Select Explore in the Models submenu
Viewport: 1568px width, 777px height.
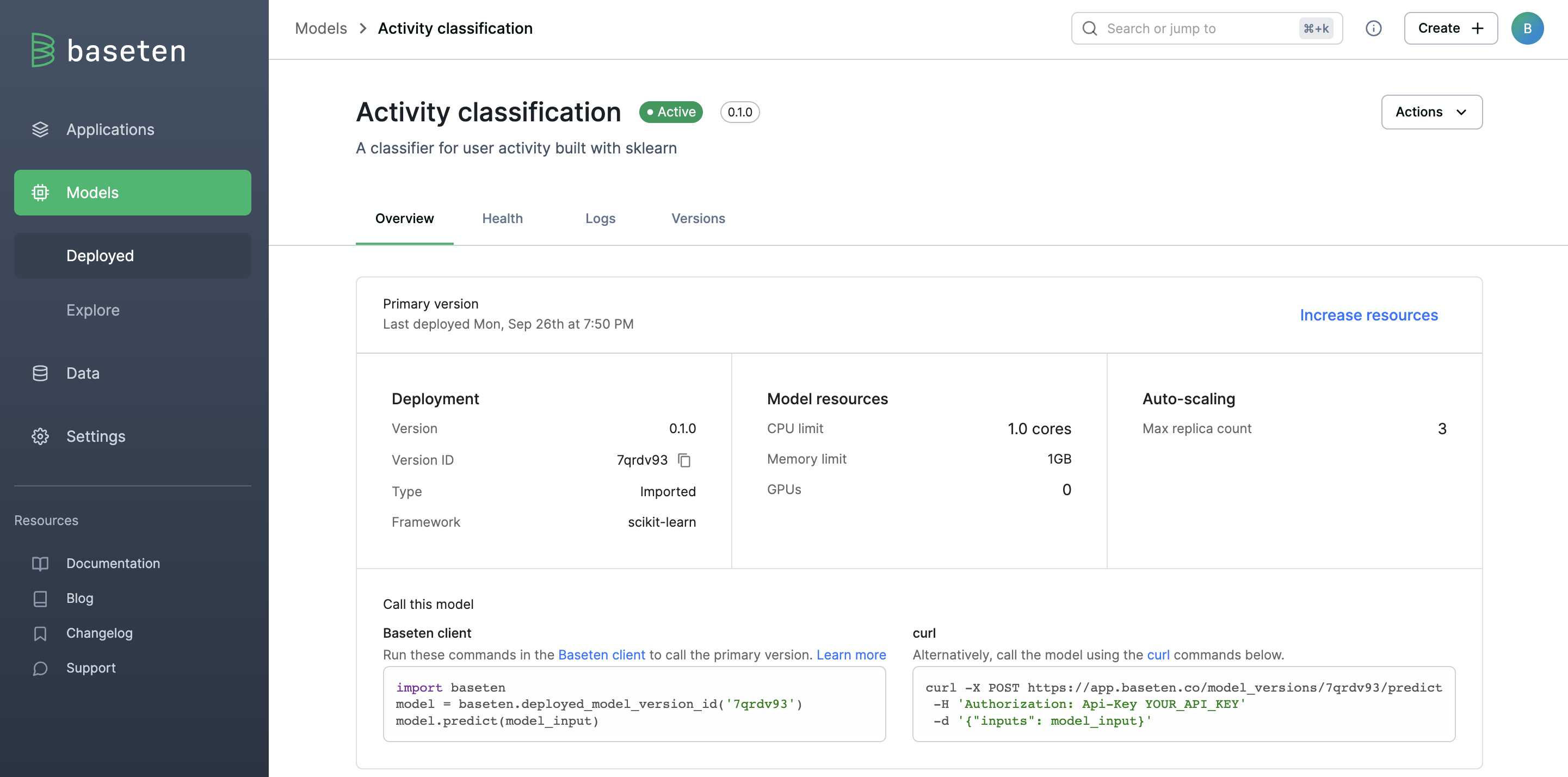coord(93,311)
